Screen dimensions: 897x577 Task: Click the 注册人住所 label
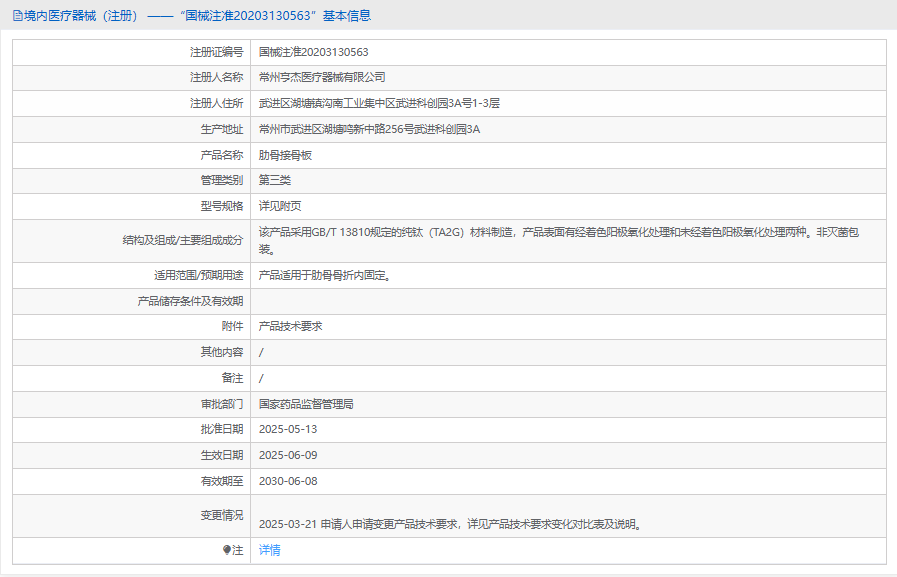pos(216,104)
